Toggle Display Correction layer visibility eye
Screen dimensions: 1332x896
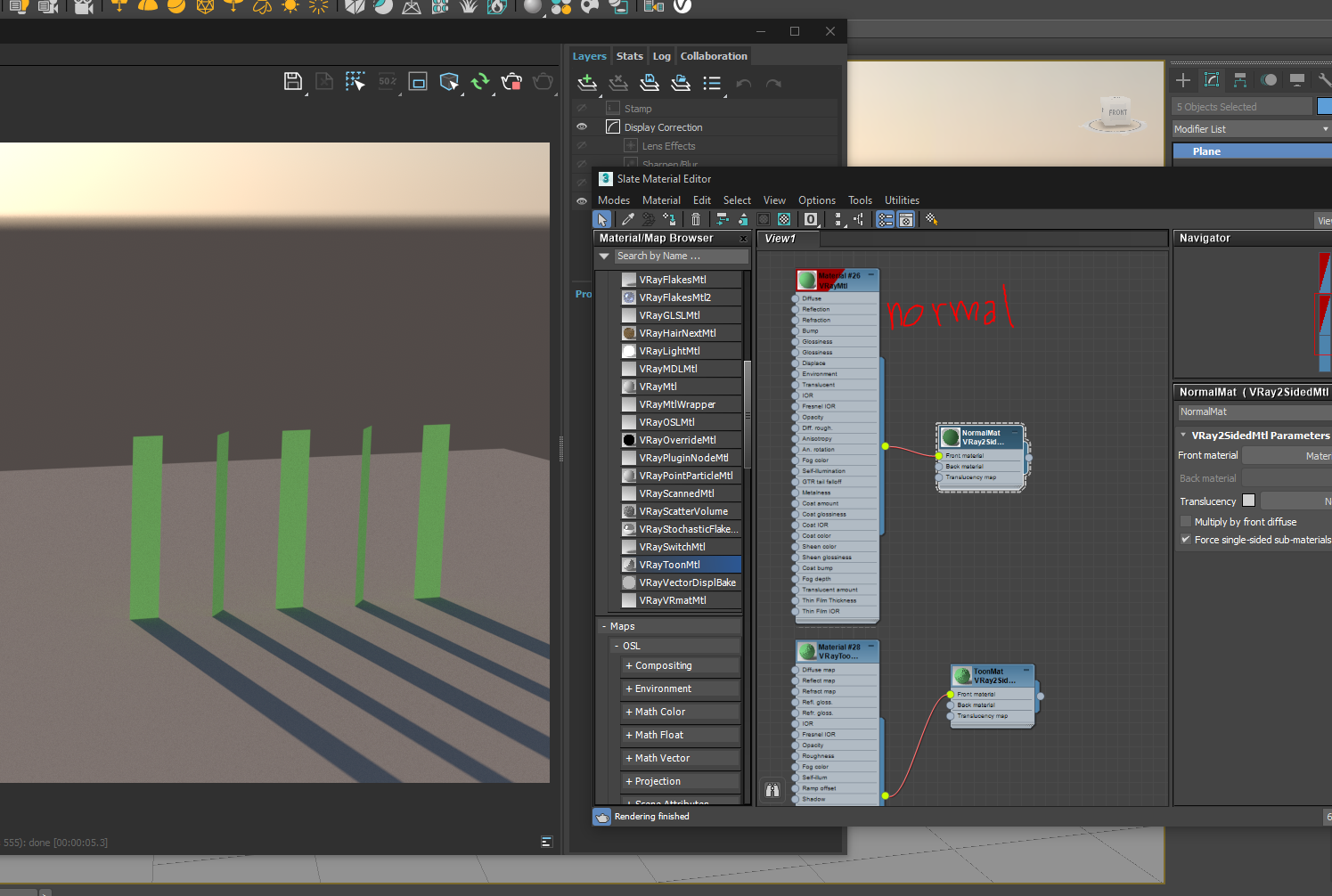click(582, 126)
